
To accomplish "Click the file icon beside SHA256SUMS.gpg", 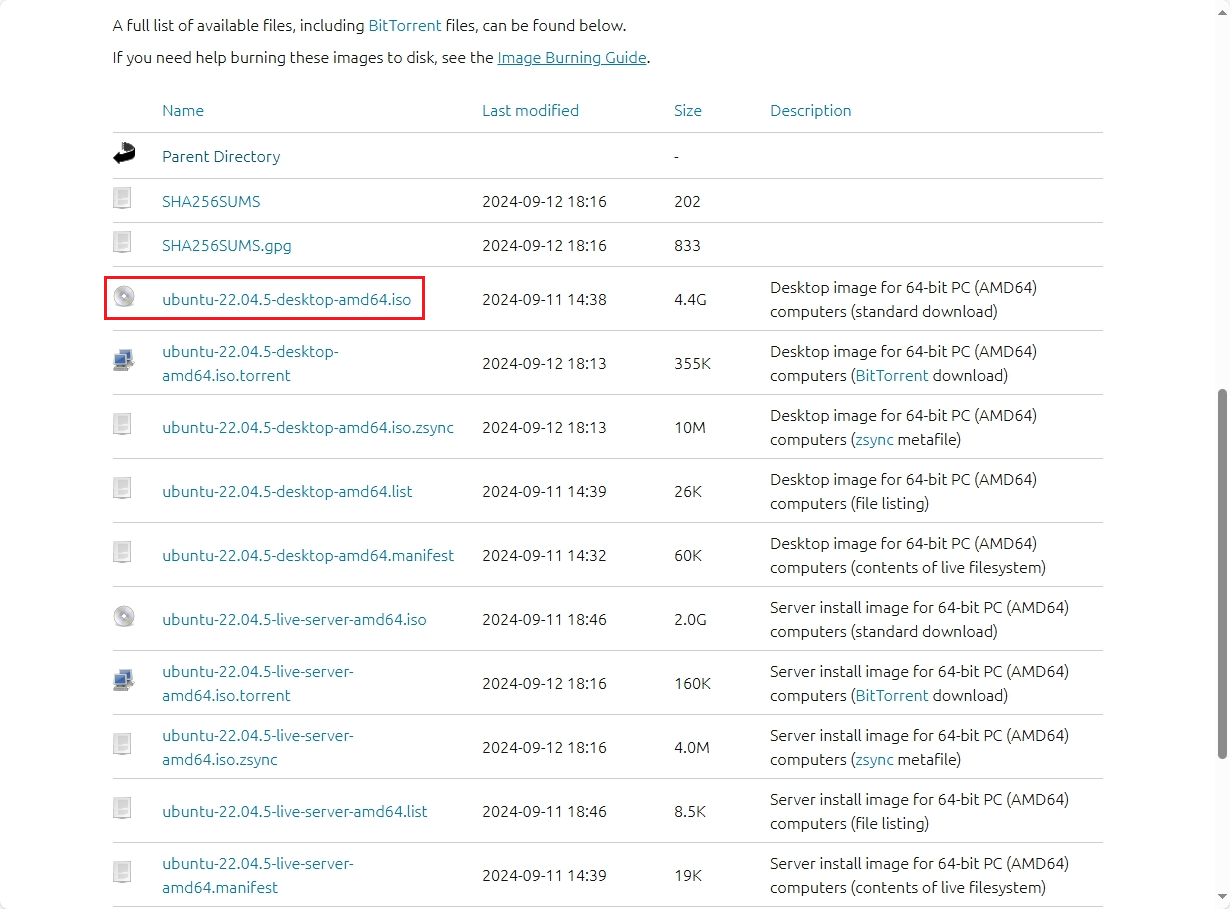I will (x=122, y=242).
